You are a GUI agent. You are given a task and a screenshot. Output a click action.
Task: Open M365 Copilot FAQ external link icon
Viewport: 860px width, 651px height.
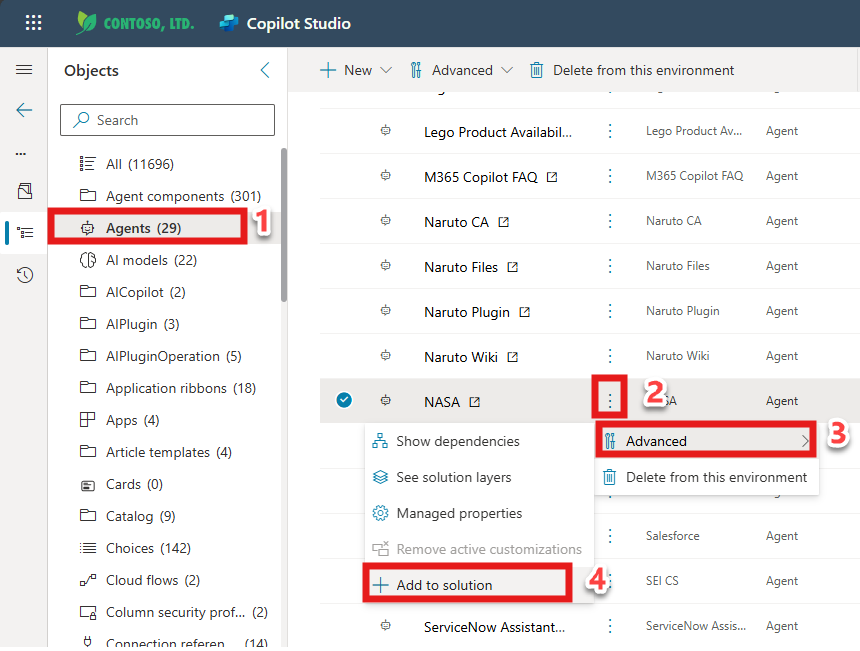coord(552,177)
